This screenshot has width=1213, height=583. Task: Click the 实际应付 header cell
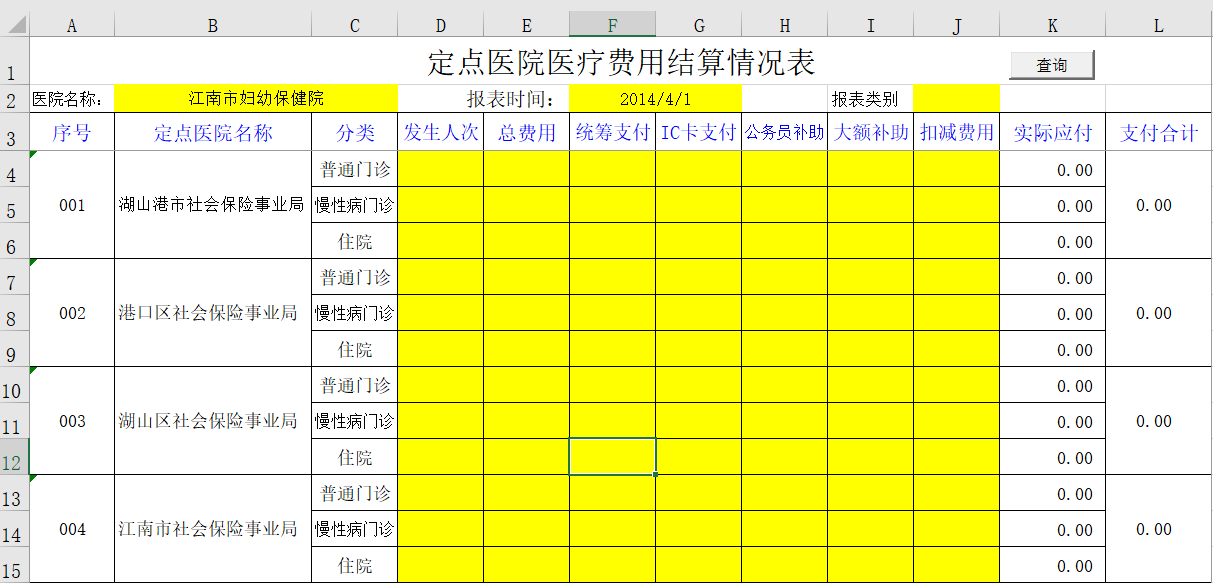click(1053, 132)
